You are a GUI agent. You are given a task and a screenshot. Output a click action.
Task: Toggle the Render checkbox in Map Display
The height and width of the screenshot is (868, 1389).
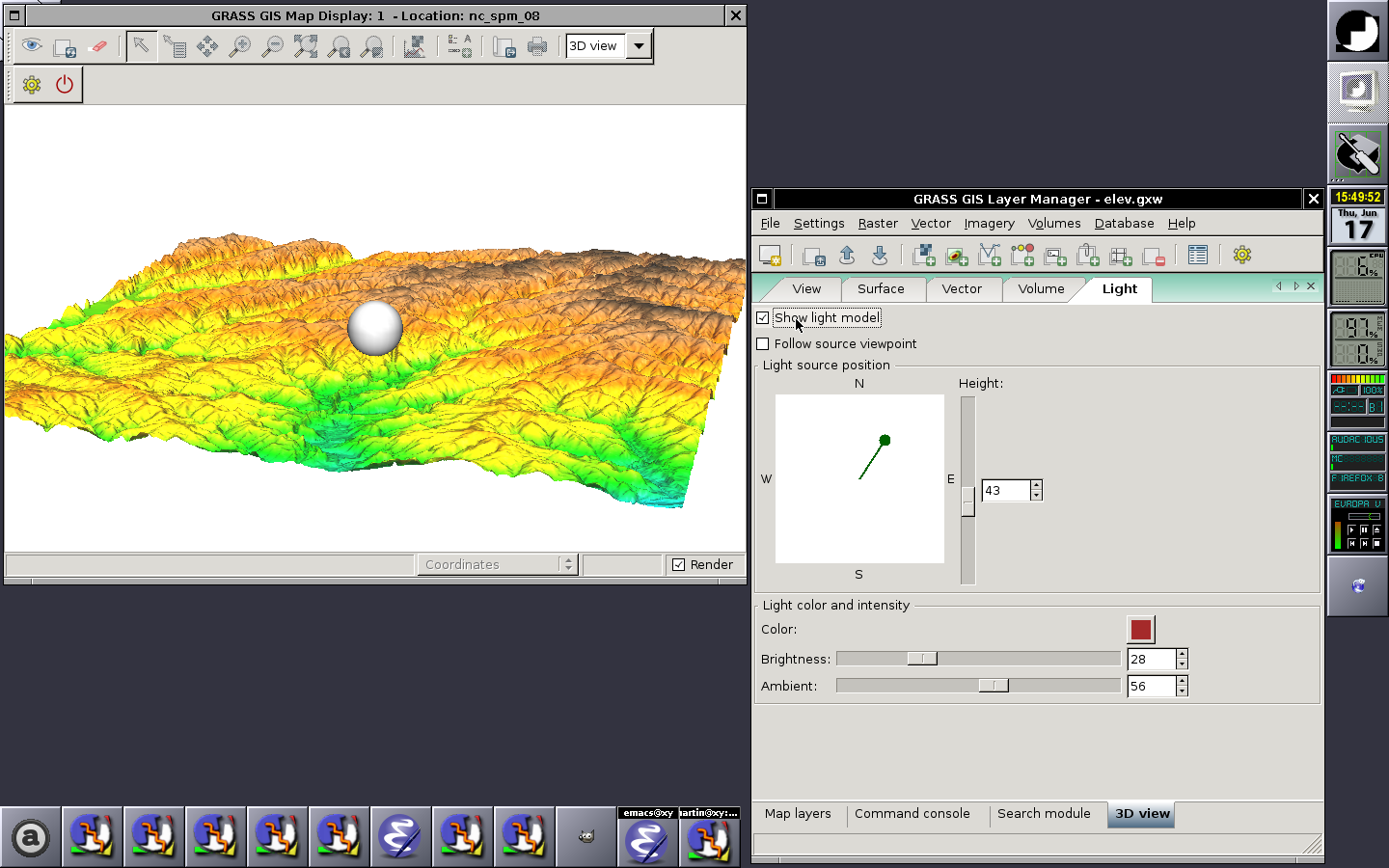[x=679, y=564]
